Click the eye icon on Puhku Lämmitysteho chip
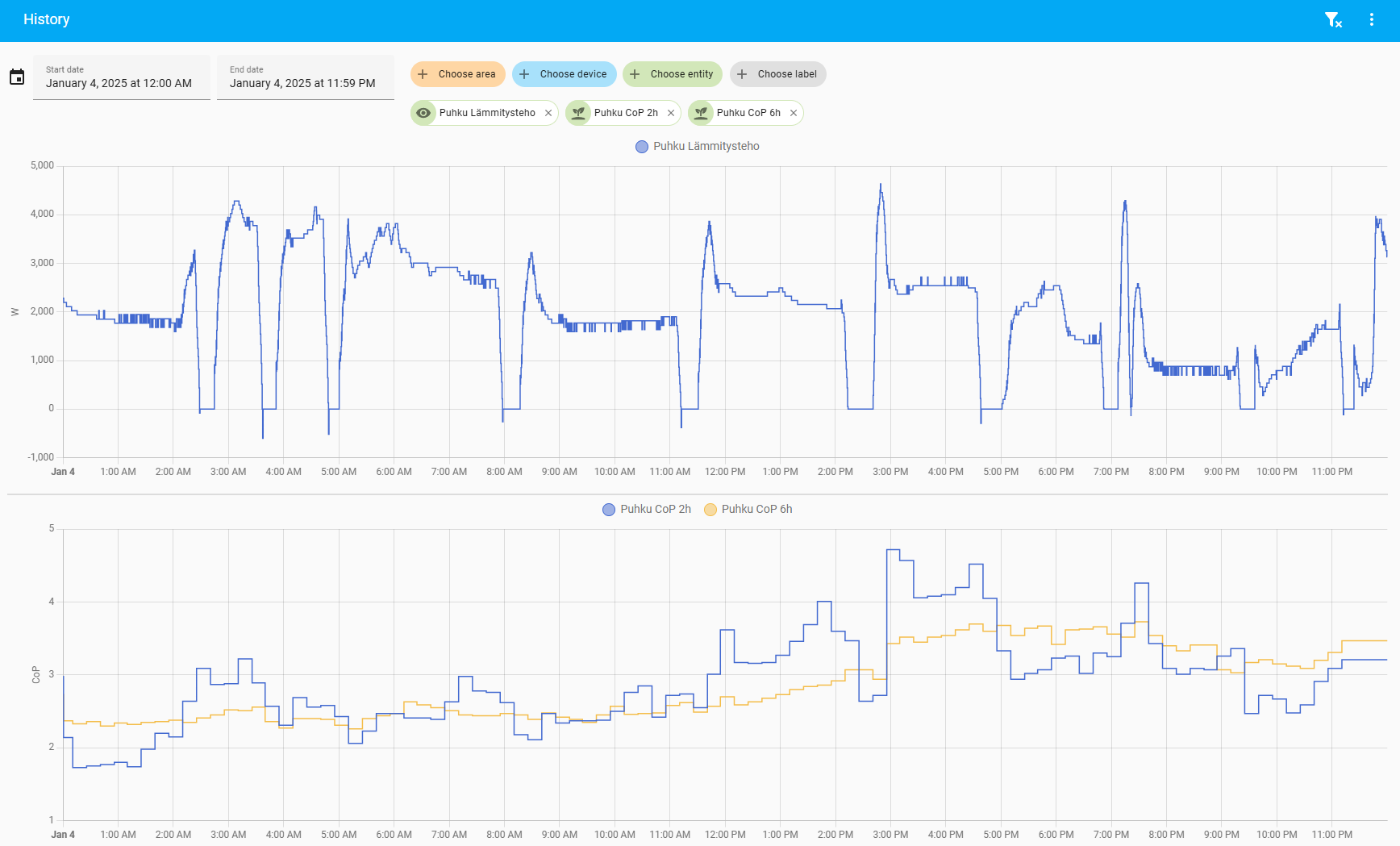 [x=423, y=113]
